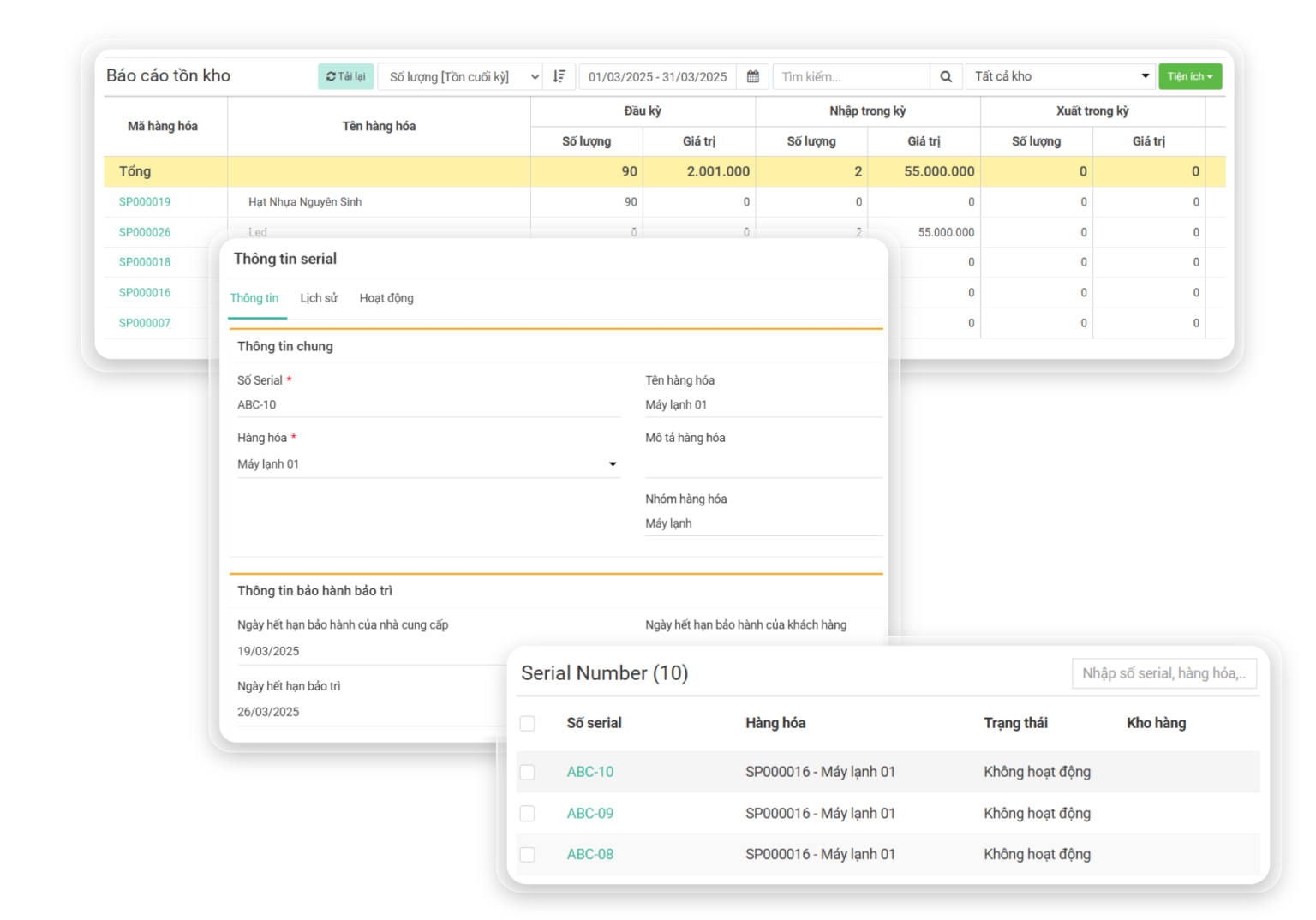Screen dimensions: 1316x920
Task: Click the search magnifier icon
Action: click(x=946, y=76)
